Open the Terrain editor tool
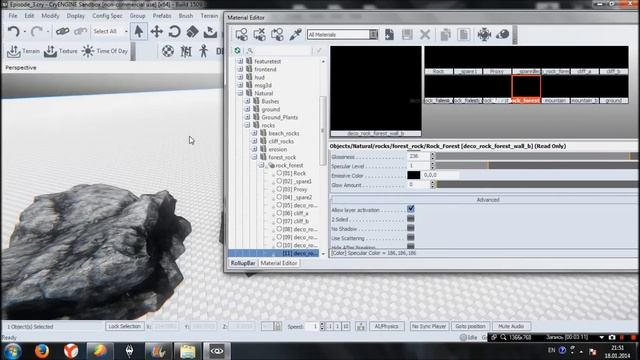Image resolution: width=640 pixels, height=360 pixels. (x=23, y=51)
